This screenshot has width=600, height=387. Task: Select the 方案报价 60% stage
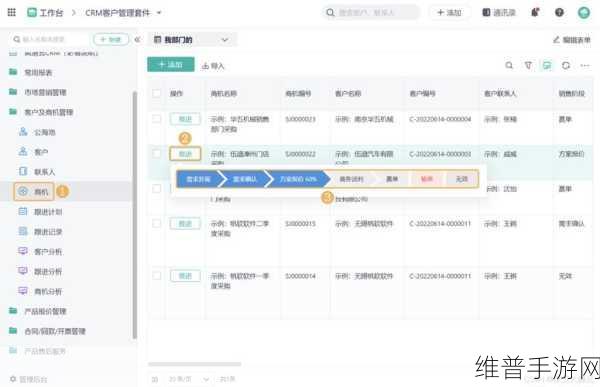coord(298,179)
